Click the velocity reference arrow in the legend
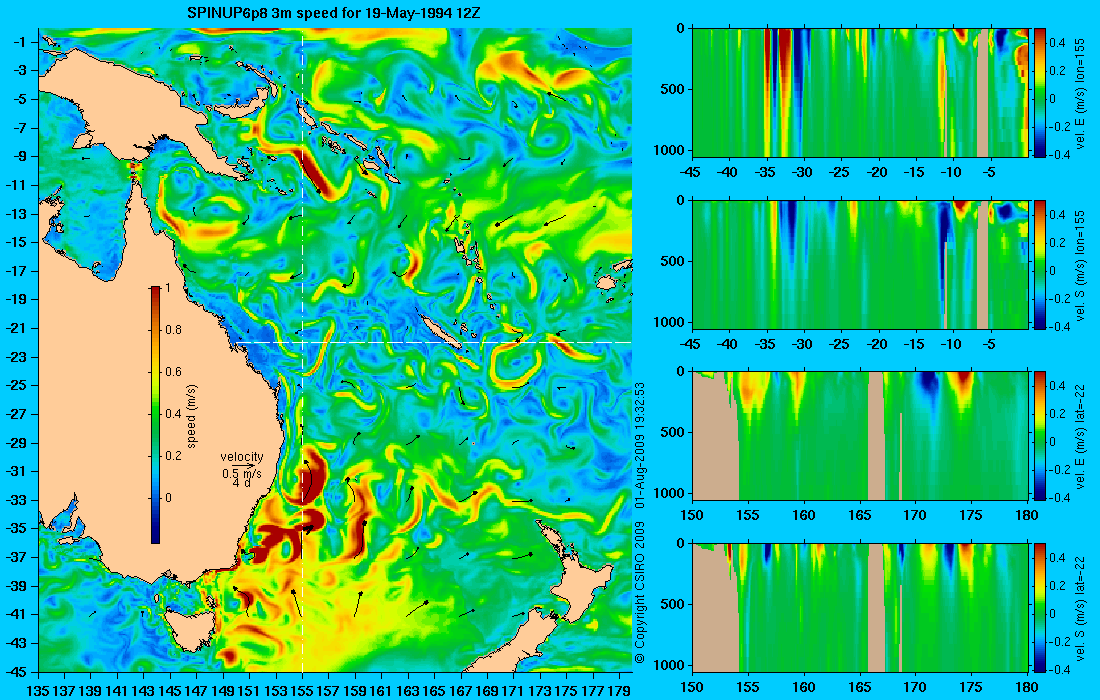The height and width of the screenshot is (700, 1100). tap(243, 465)
